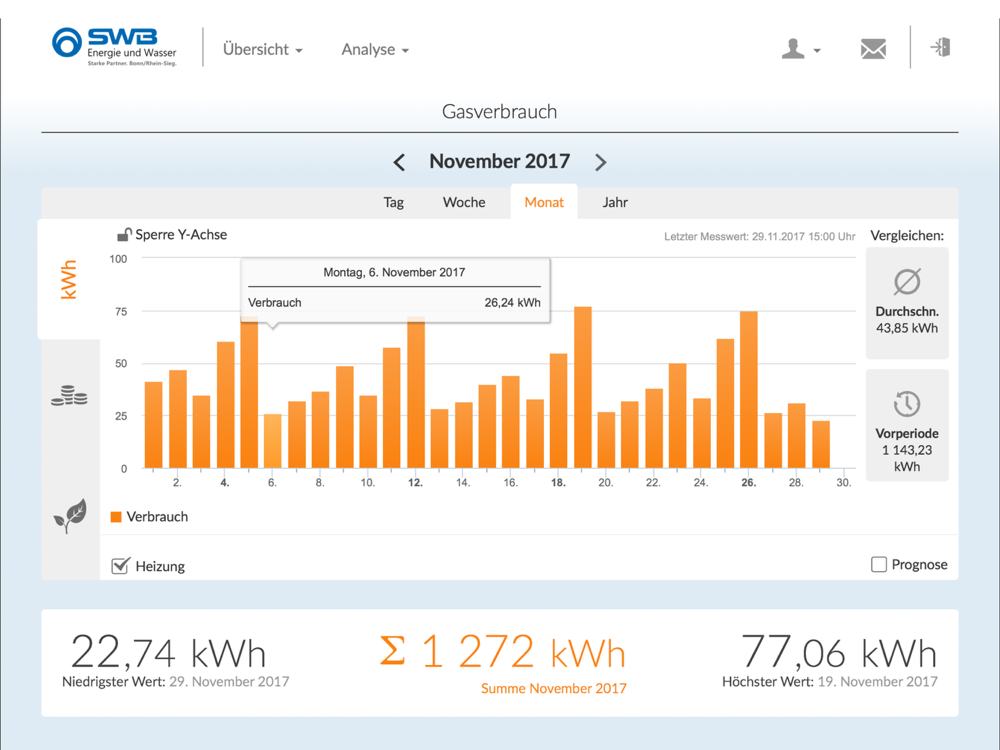Image resolution: width=1000 pixels, height=750 pixels.
Task: Toggle the Sperre Y-Achse lock
Action: [124, 235]
